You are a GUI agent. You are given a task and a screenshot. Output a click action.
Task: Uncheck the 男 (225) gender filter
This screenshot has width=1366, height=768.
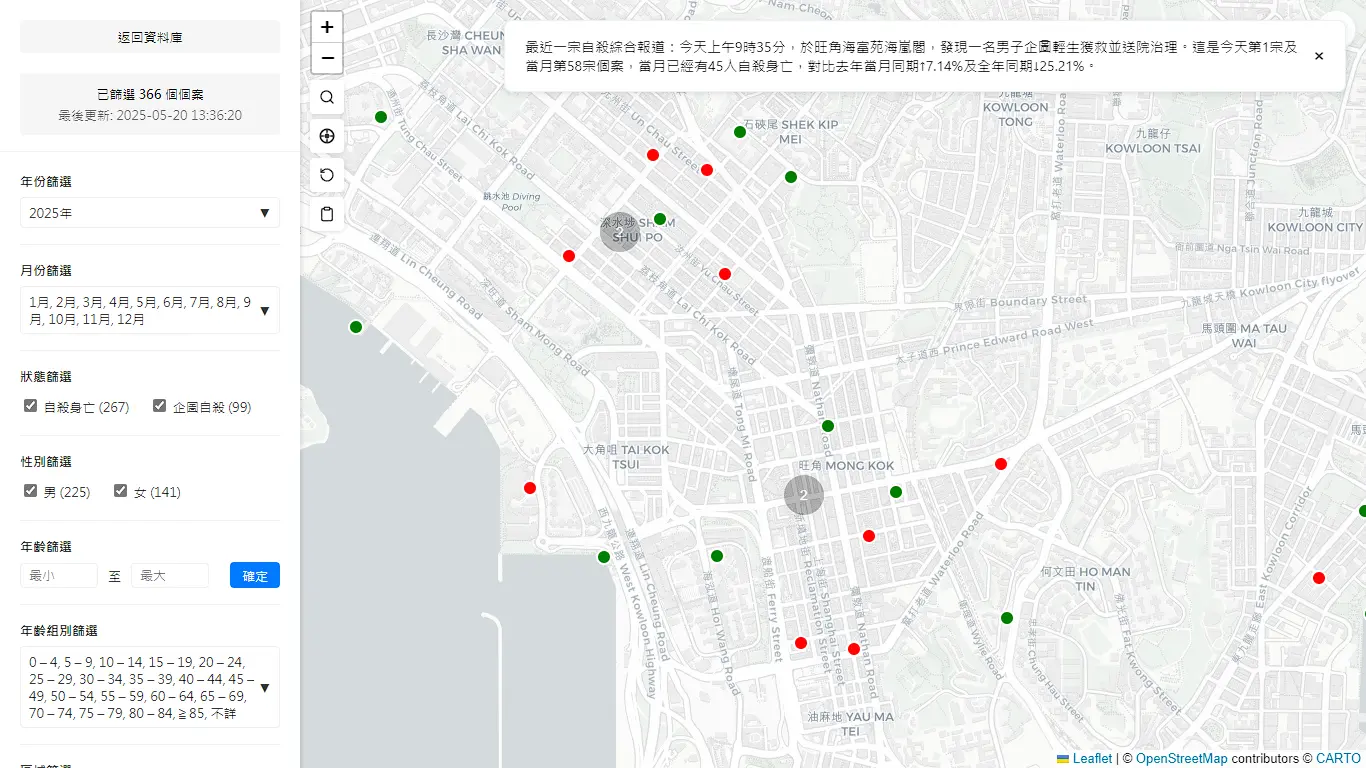[31, 491]
